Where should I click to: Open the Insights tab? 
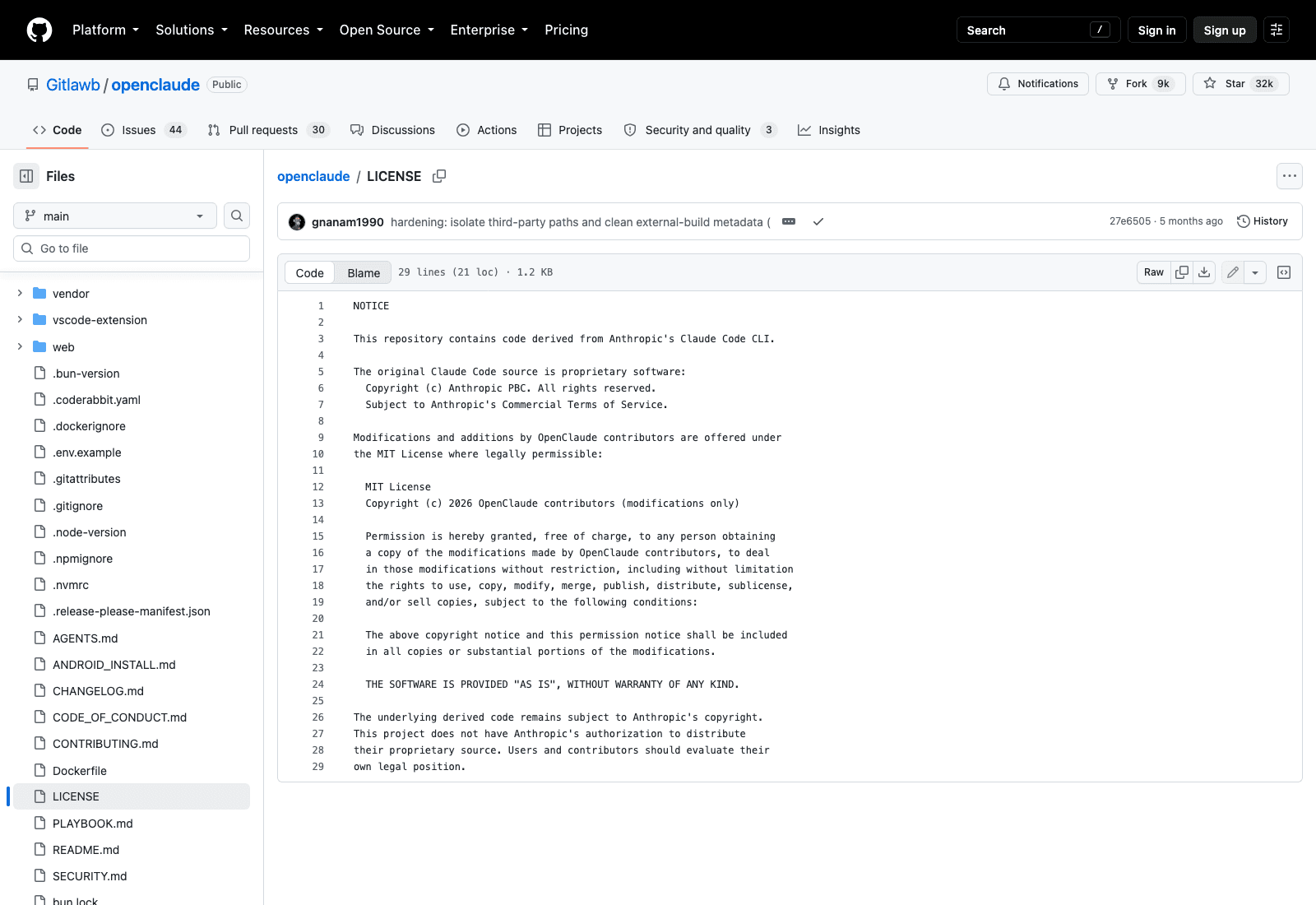pos(829,130)
